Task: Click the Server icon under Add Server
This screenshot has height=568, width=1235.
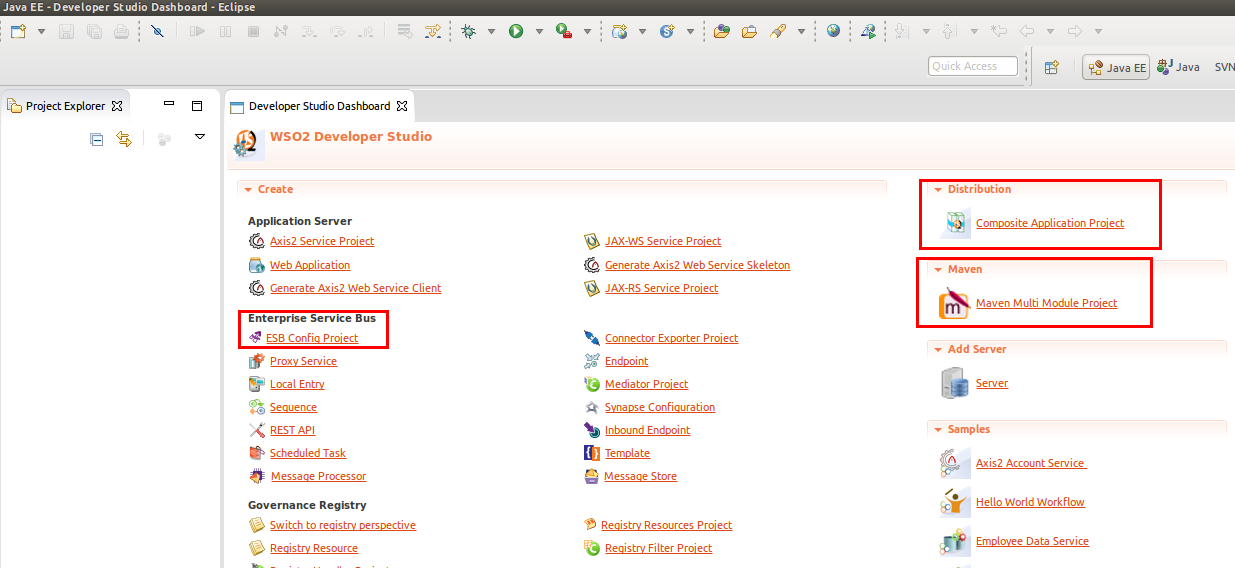Action: point(955,383)
